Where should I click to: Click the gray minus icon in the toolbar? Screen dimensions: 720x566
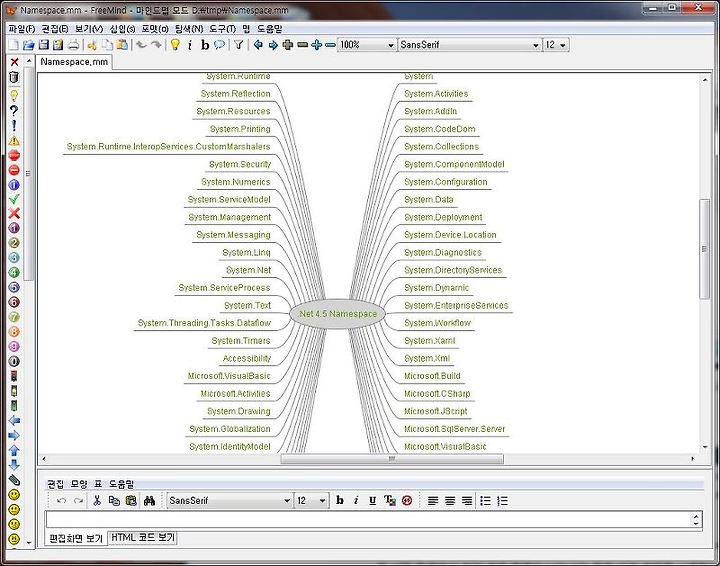click(x=302, y=45)
